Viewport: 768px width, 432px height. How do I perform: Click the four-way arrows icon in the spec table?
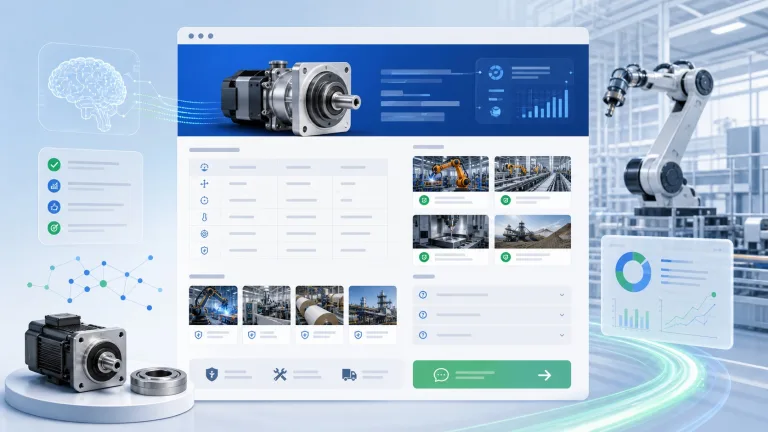(x=204, y=184)
